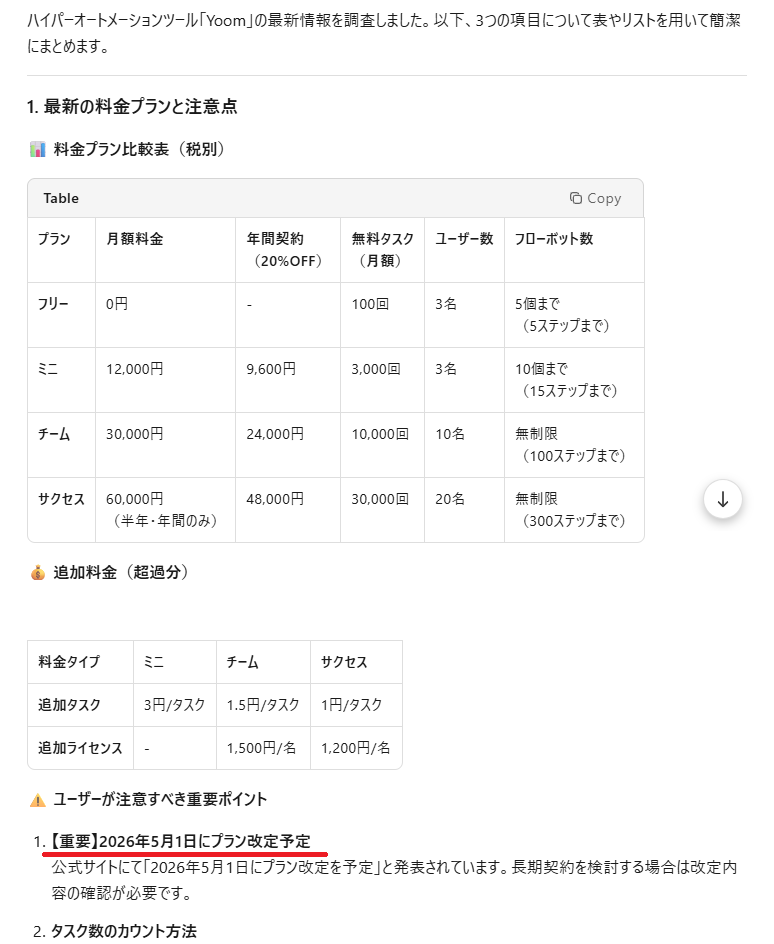The image size is (774, 944).
Task: Click the 1,200円/名 cell
Action: tap(355, 748)
